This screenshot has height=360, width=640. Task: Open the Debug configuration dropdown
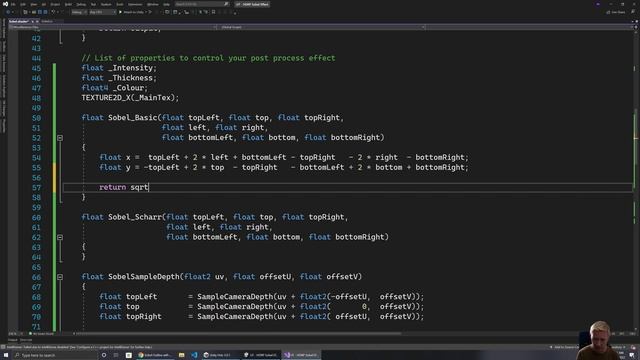[x=79, y=12]
